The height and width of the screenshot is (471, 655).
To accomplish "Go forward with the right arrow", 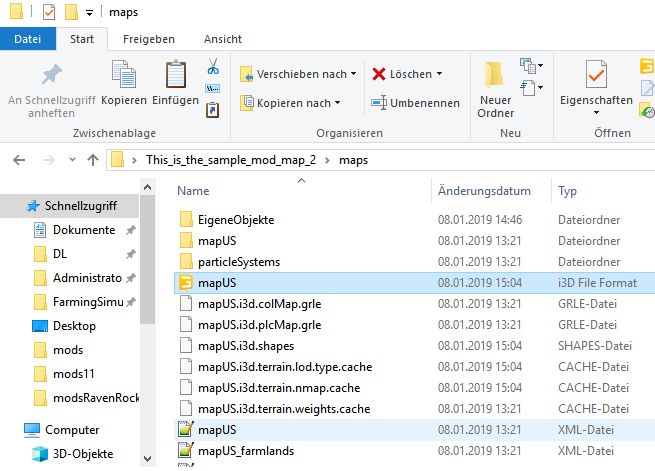I will click(x=48, y=160).
